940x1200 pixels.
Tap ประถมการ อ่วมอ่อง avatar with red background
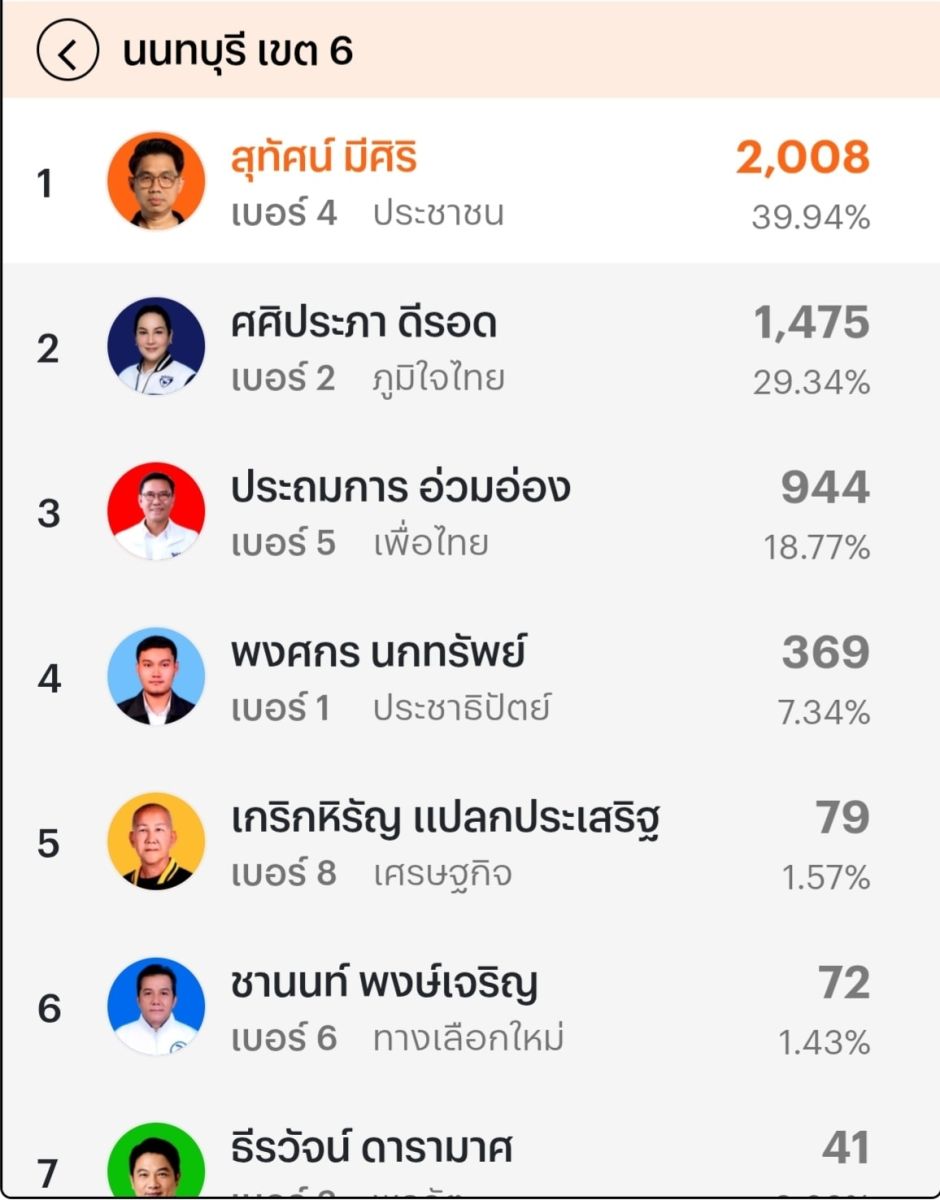[x=156, y=511]
